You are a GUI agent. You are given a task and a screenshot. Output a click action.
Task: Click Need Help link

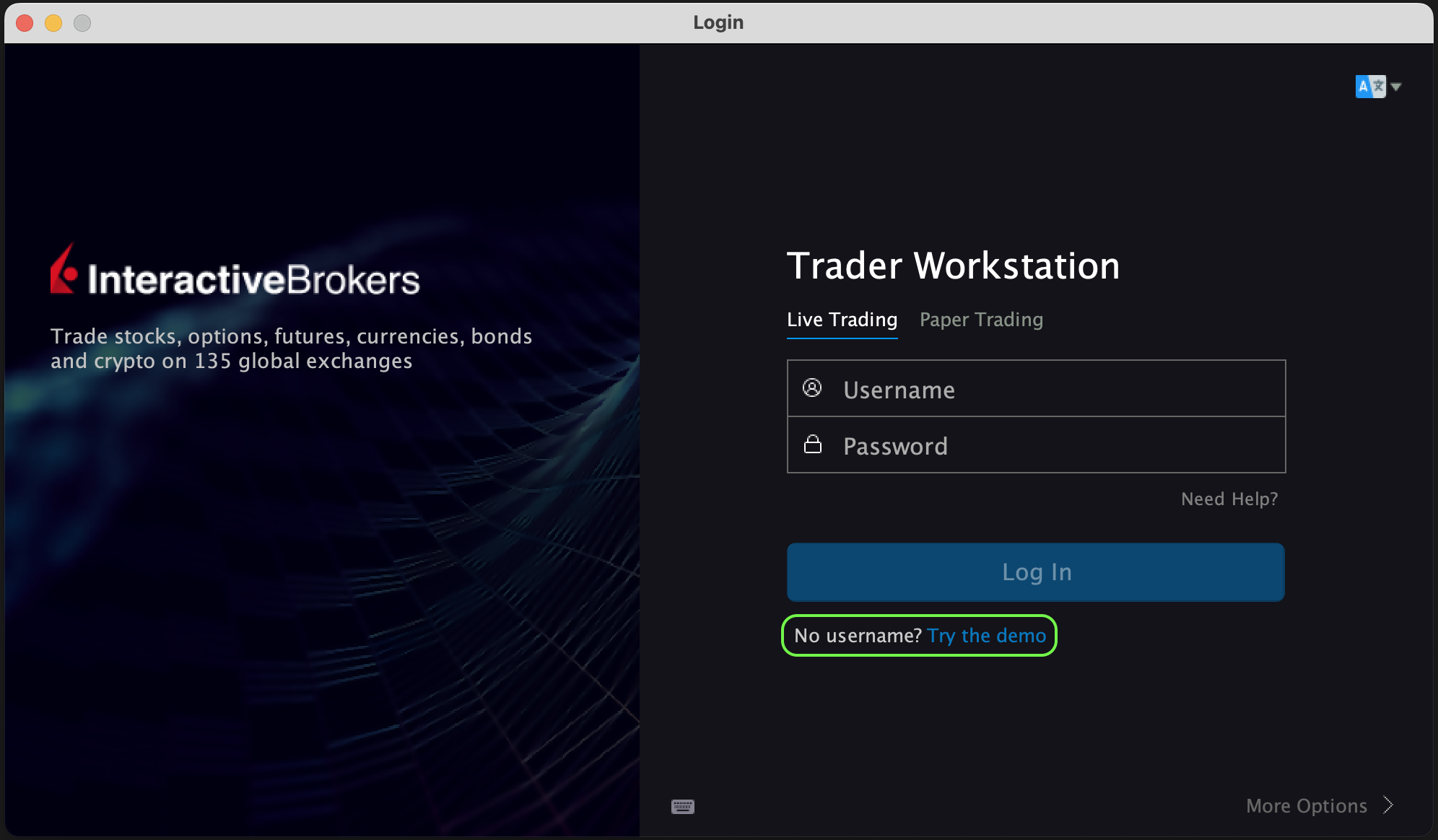pyautogui.click(x=1230, y=498)
